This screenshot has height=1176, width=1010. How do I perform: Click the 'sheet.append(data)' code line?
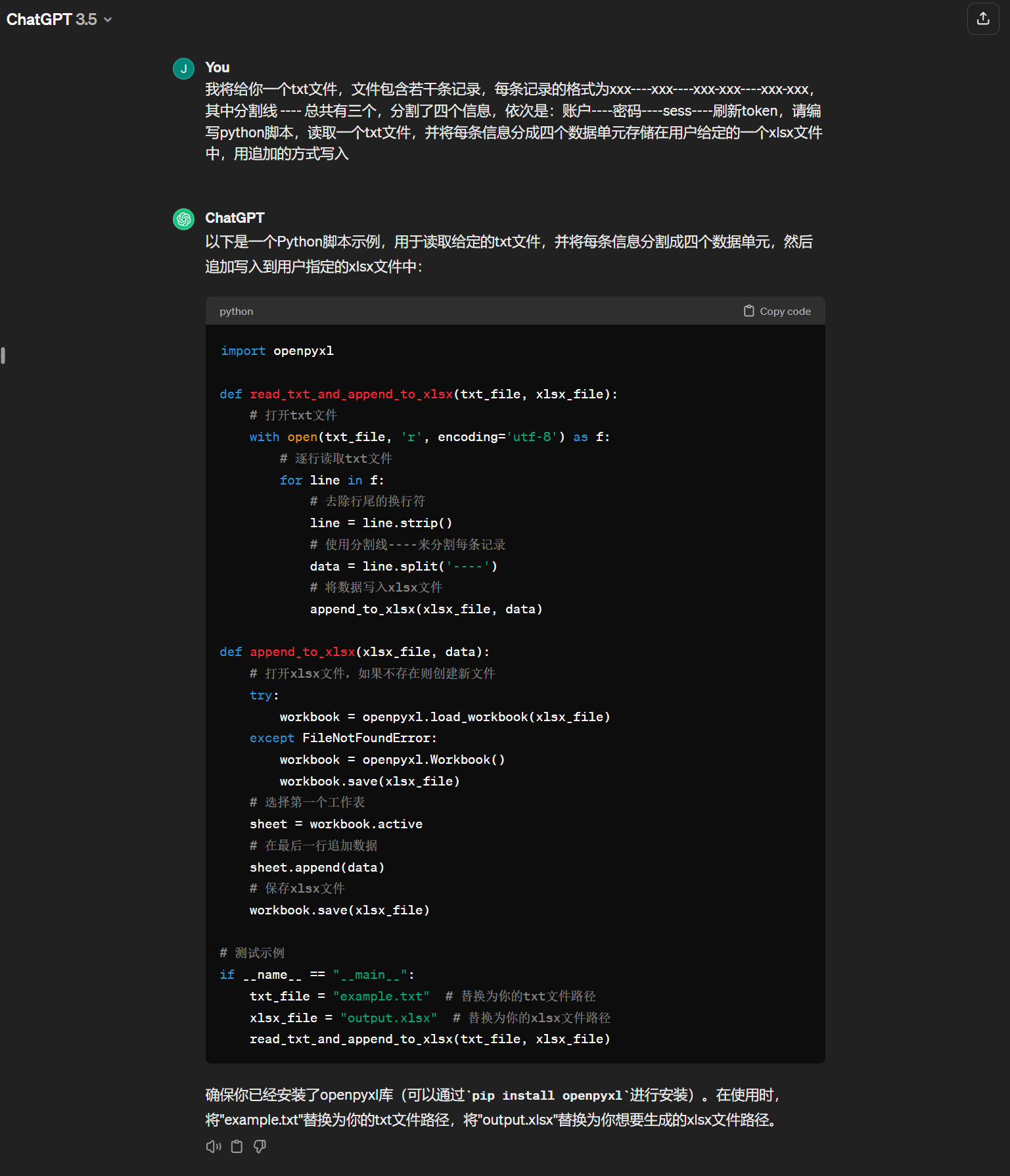pos(317,868)
